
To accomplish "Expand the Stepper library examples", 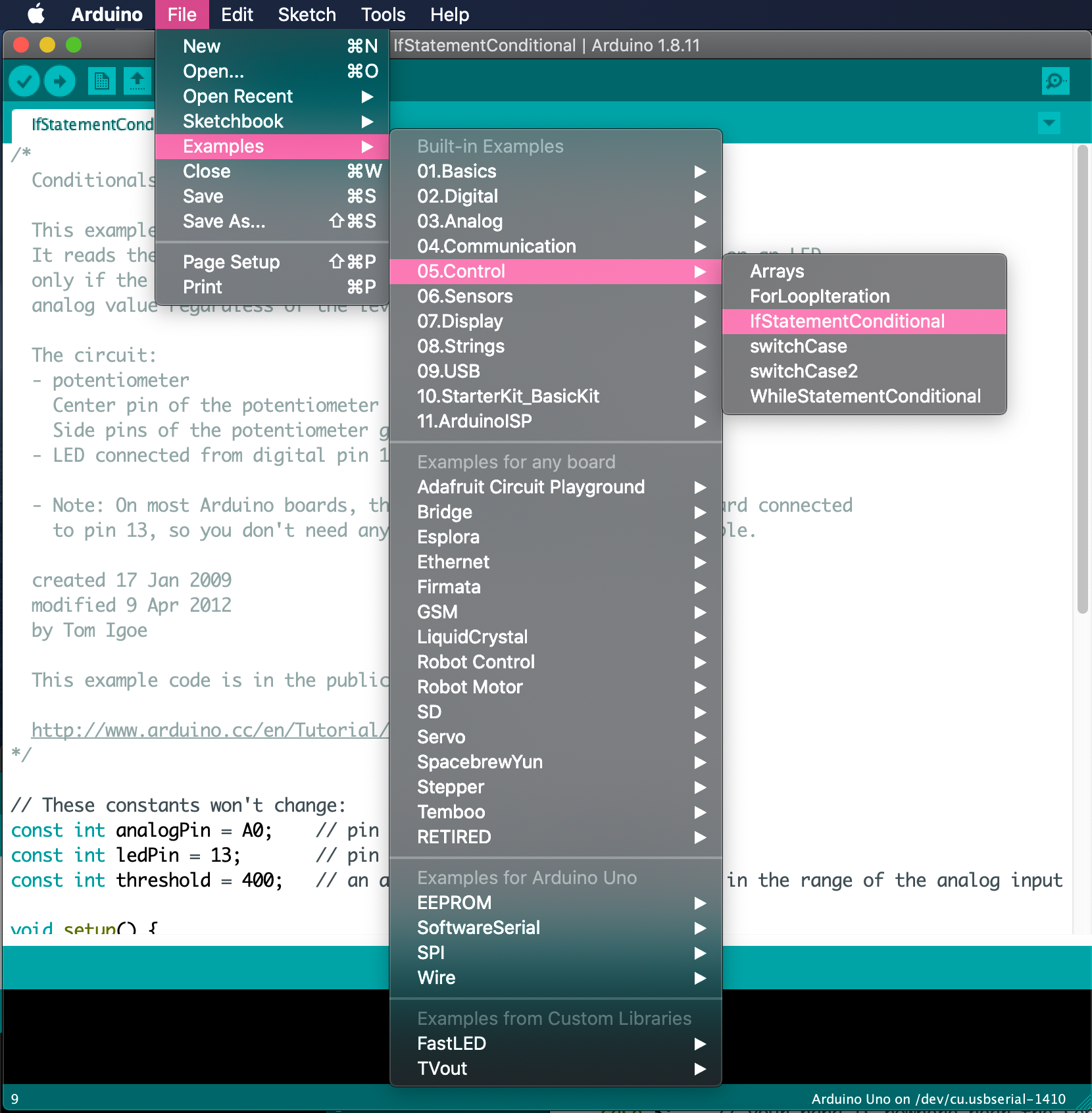I will tap(556, 787).
